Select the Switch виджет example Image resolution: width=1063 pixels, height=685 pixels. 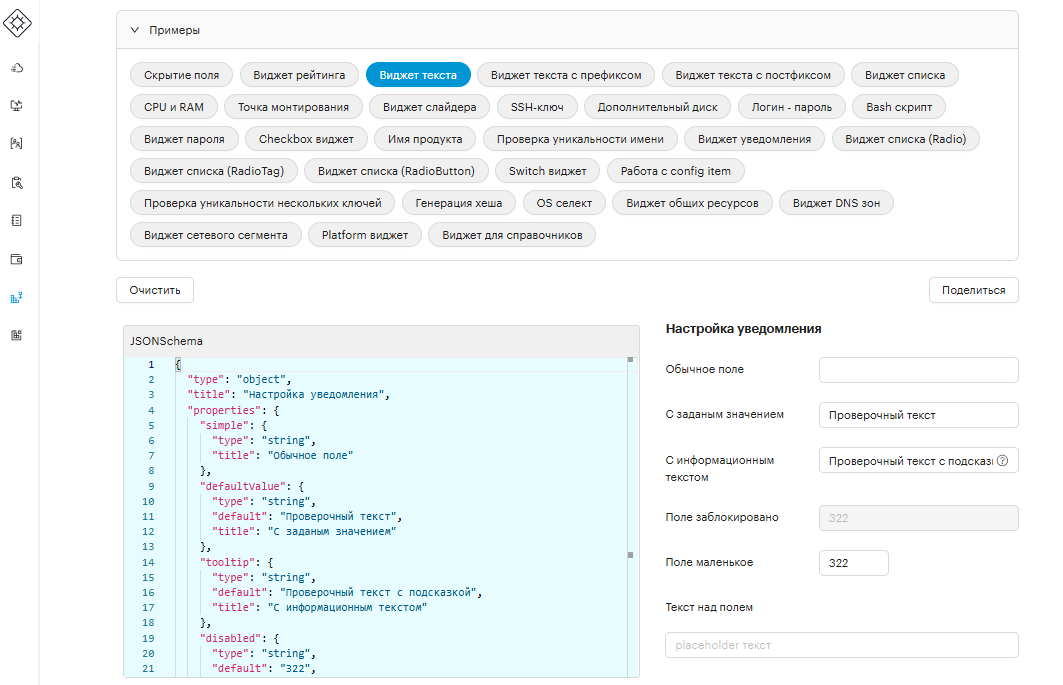click(548, 171)
